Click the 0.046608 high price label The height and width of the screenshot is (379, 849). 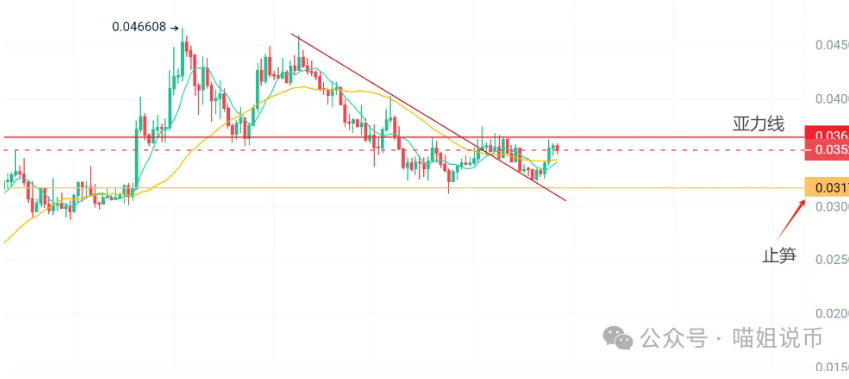pos(139,27)
